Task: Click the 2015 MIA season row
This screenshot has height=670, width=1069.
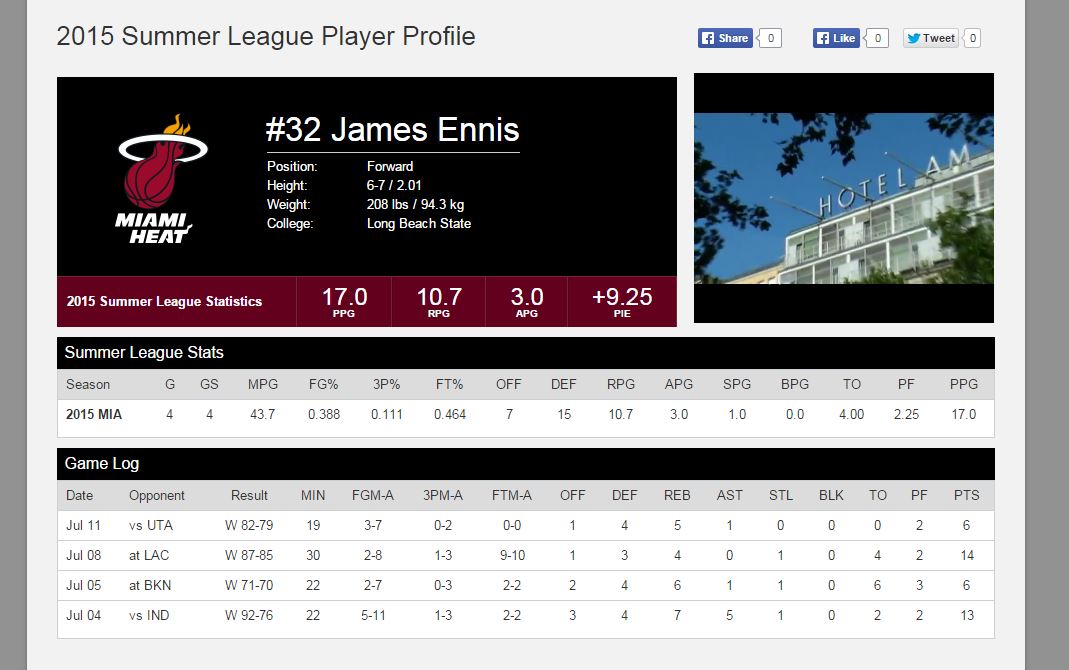Action: [525, 414]
